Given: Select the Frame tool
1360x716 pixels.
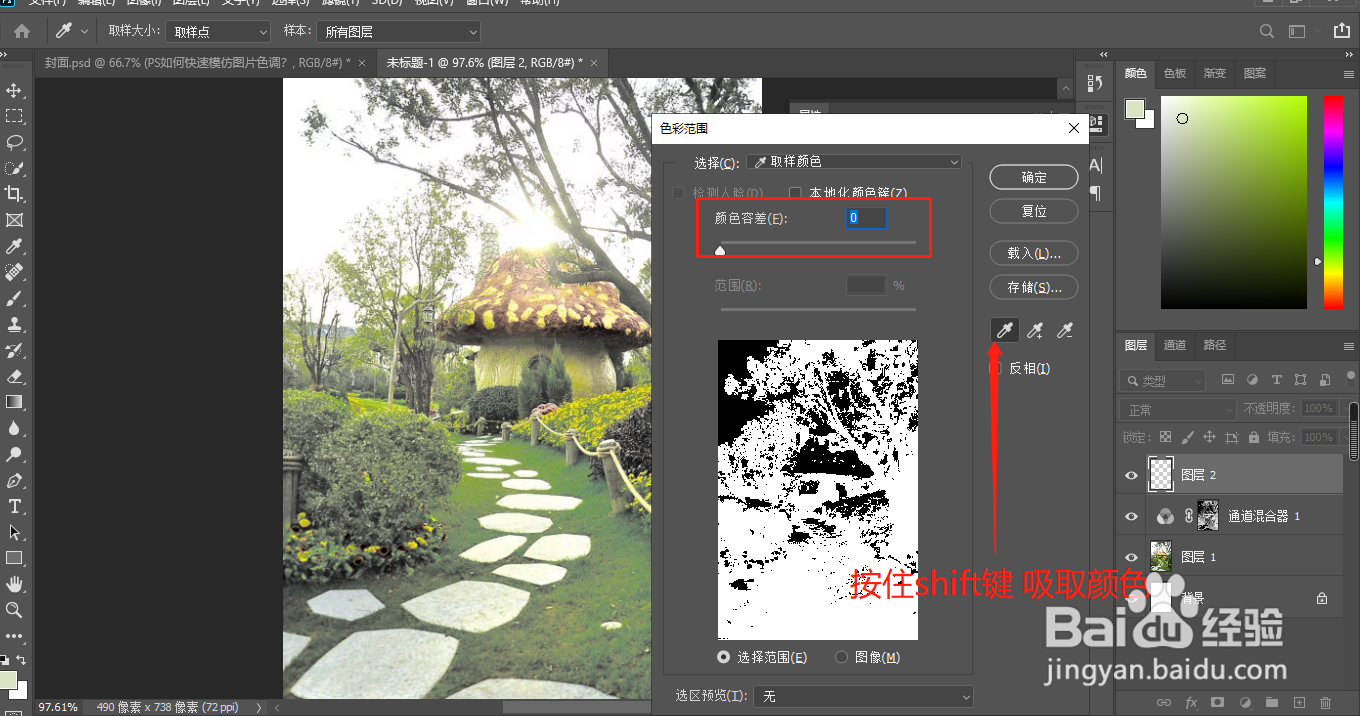Looking at the screenshot, I should pyautogui.click(x=14, y=220).
